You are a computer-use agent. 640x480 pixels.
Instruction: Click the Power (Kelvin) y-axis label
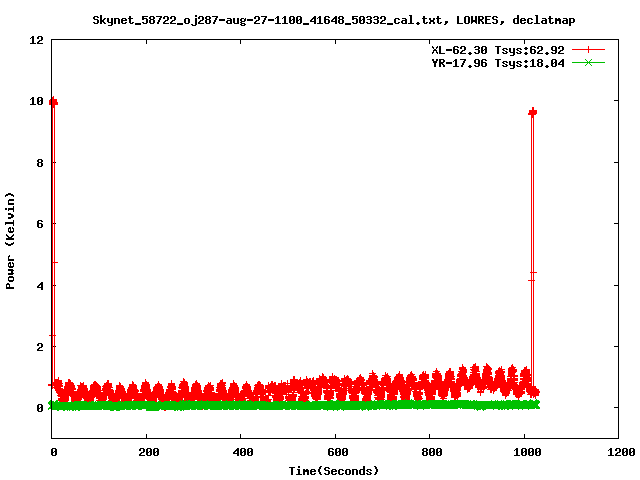click(x=10, y=241)
